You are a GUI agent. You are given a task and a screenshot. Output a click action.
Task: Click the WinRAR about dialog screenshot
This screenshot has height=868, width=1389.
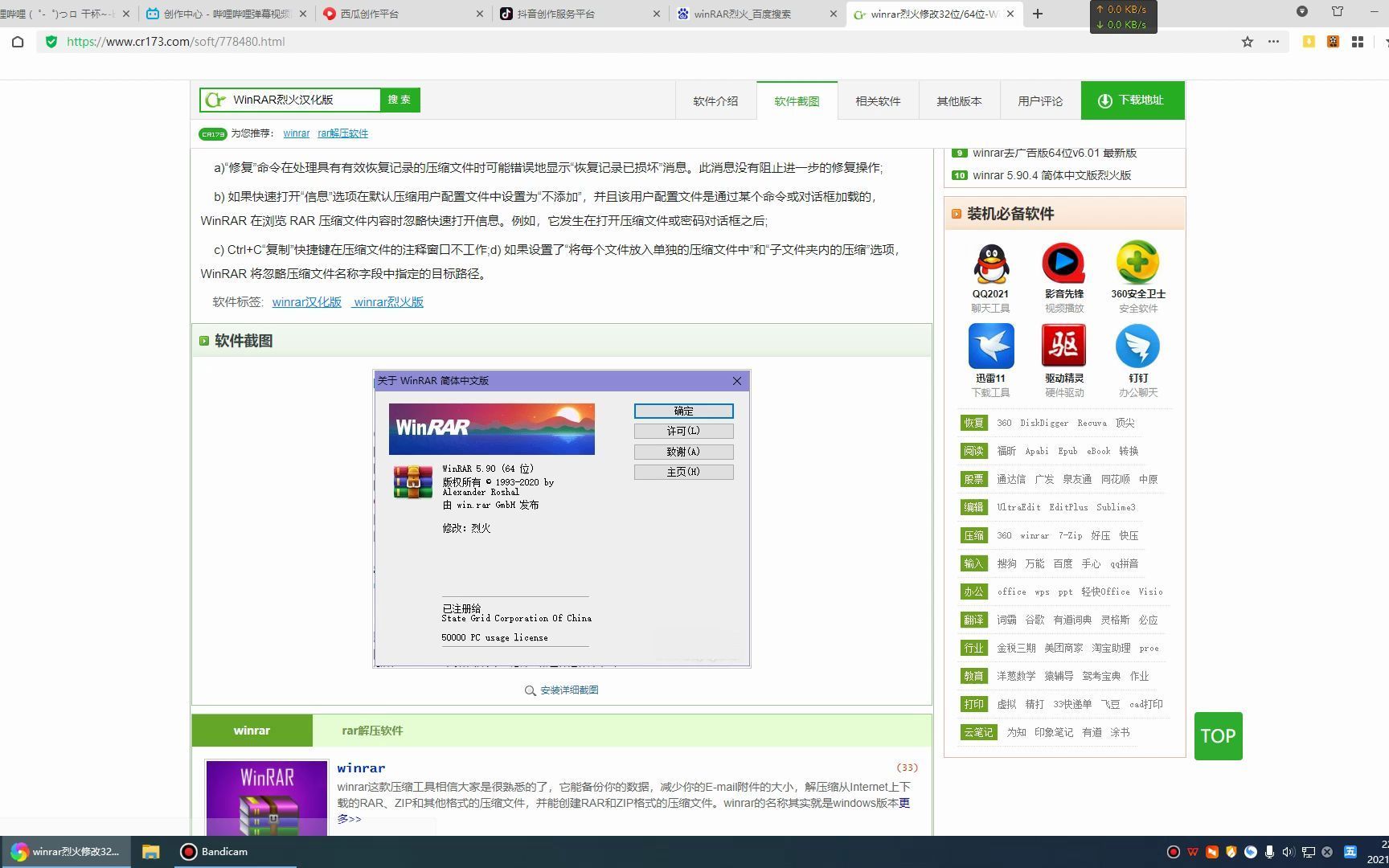coord(562,518)
